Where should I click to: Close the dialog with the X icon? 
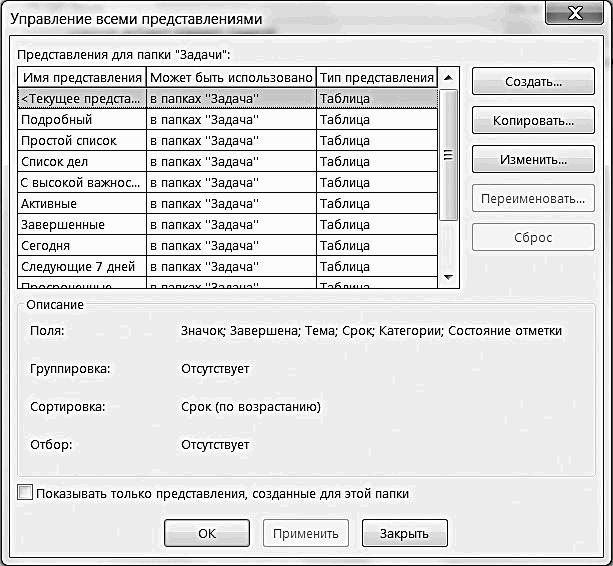pos(574,13)
